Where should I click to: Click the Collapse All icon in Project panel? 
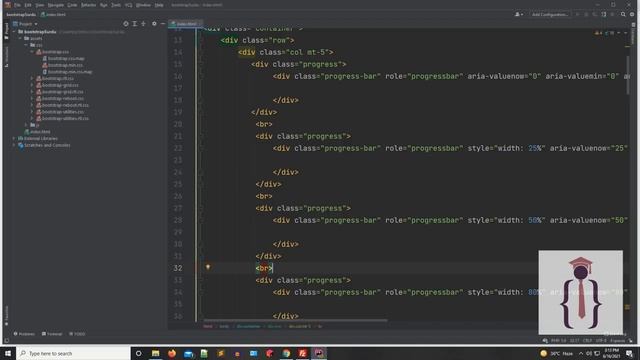(143, 24)
